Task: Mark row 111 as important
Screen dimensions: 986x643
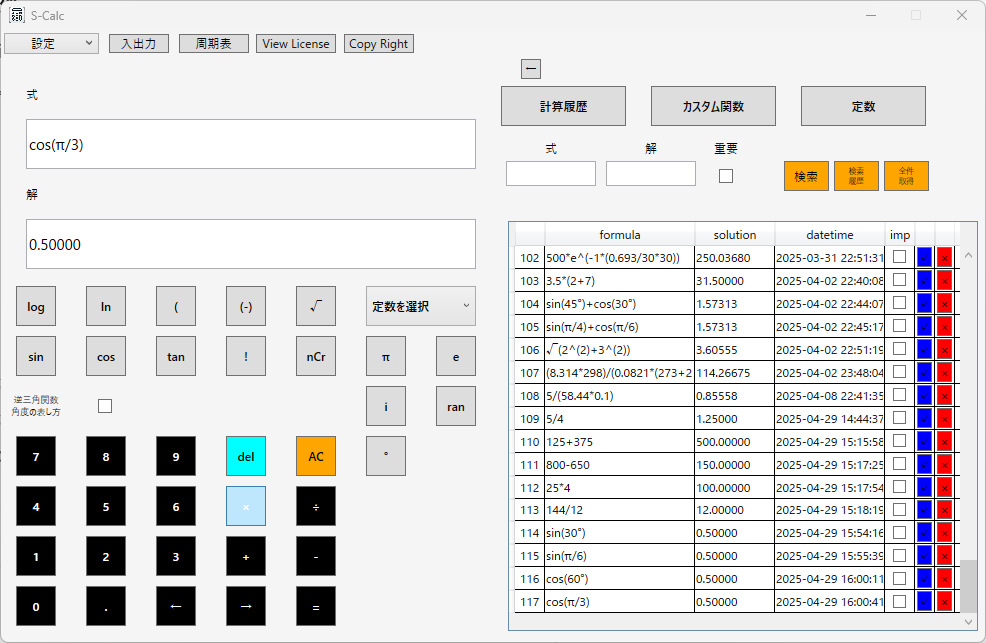Action: [x=900, y=464]
